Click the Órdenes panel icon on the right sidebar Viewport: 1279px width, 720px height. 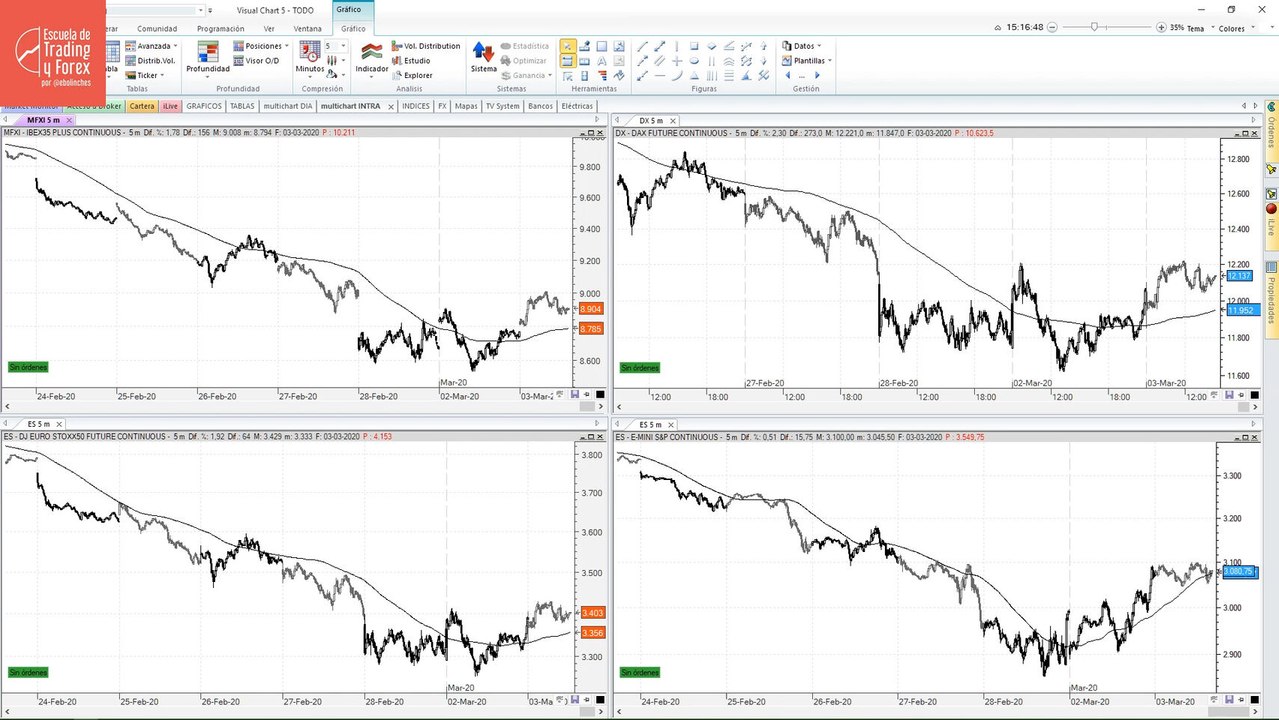click(x=1271, y=106)
